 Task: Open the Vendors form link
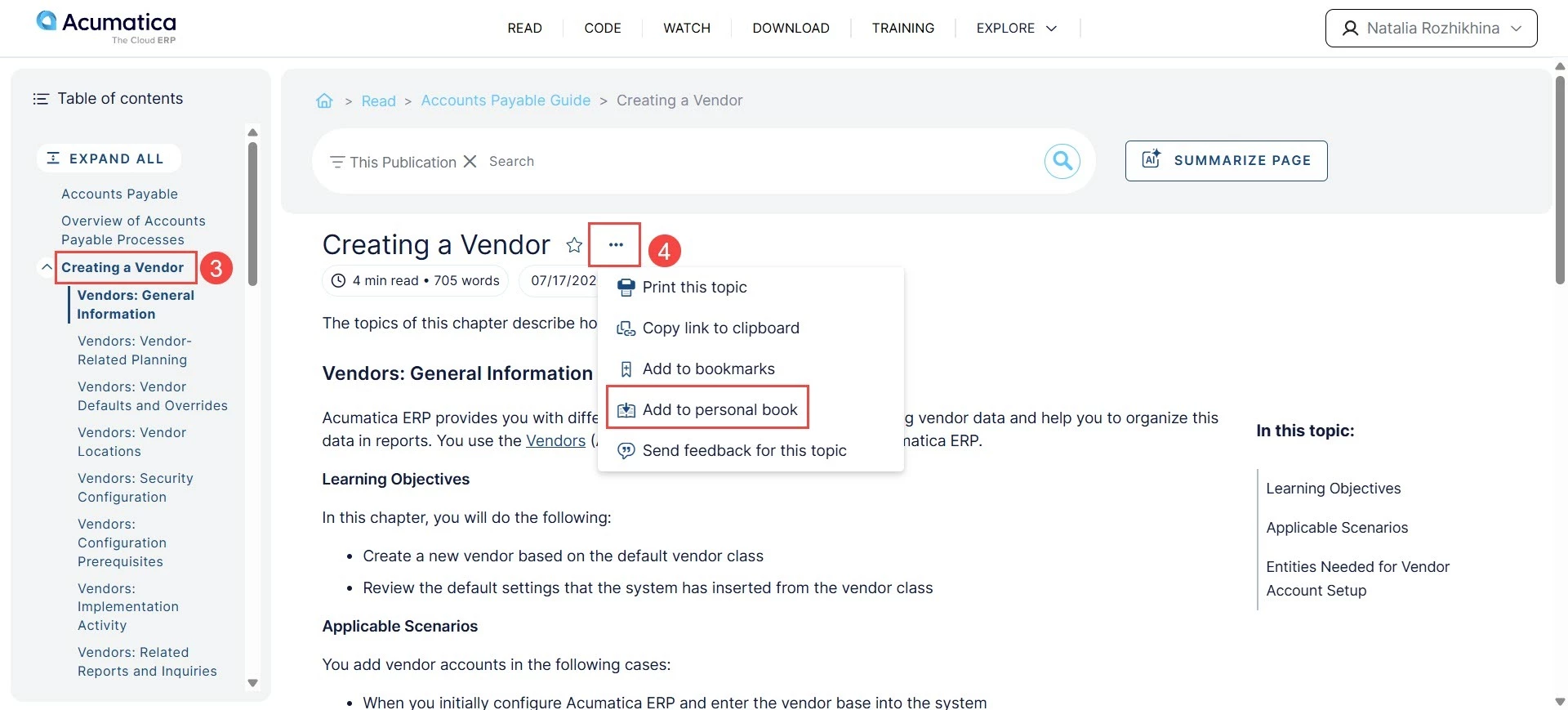[555, 441]
